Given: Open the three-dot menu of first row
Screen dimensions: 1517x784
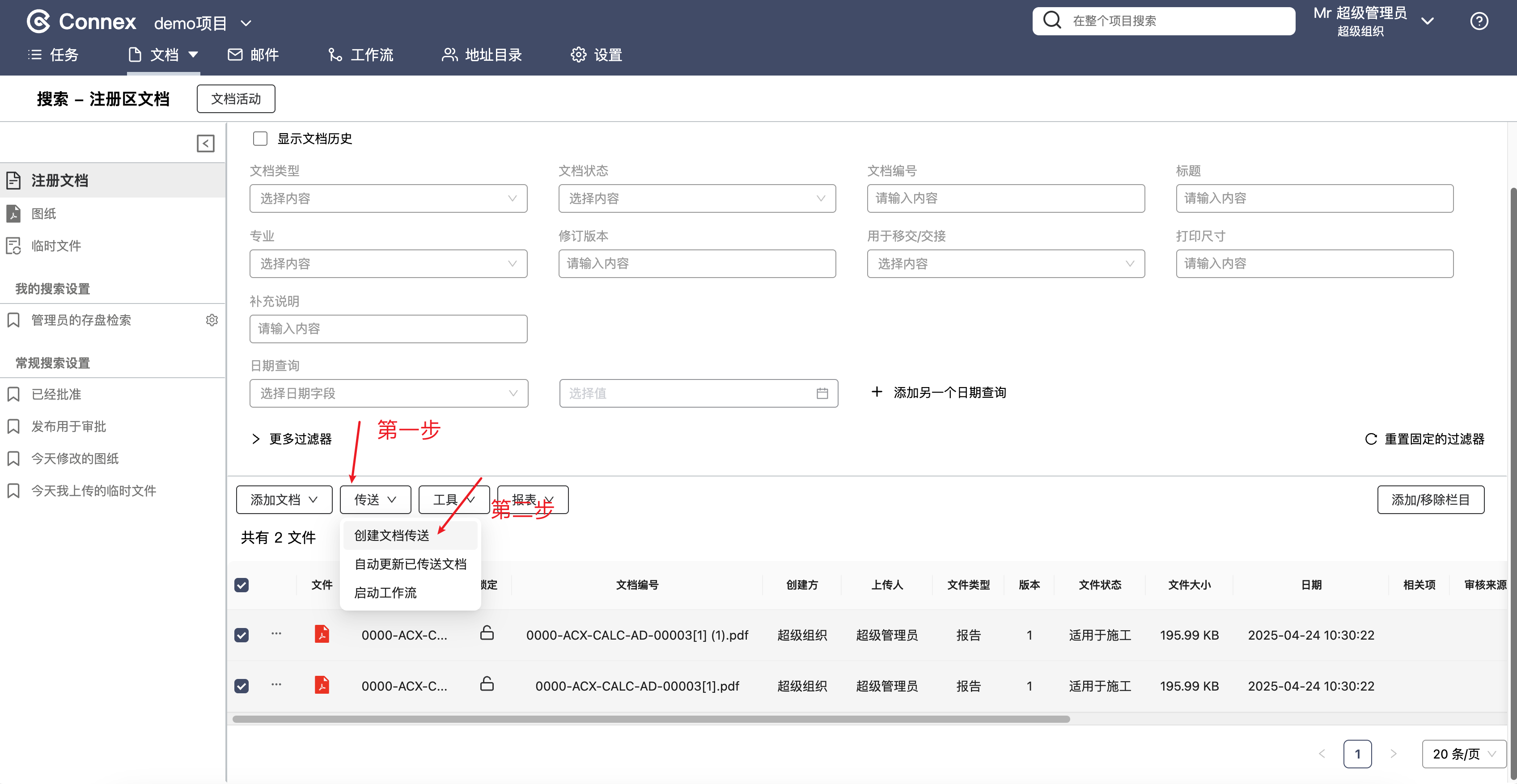Looking at the screenshot, I should 276,634.
